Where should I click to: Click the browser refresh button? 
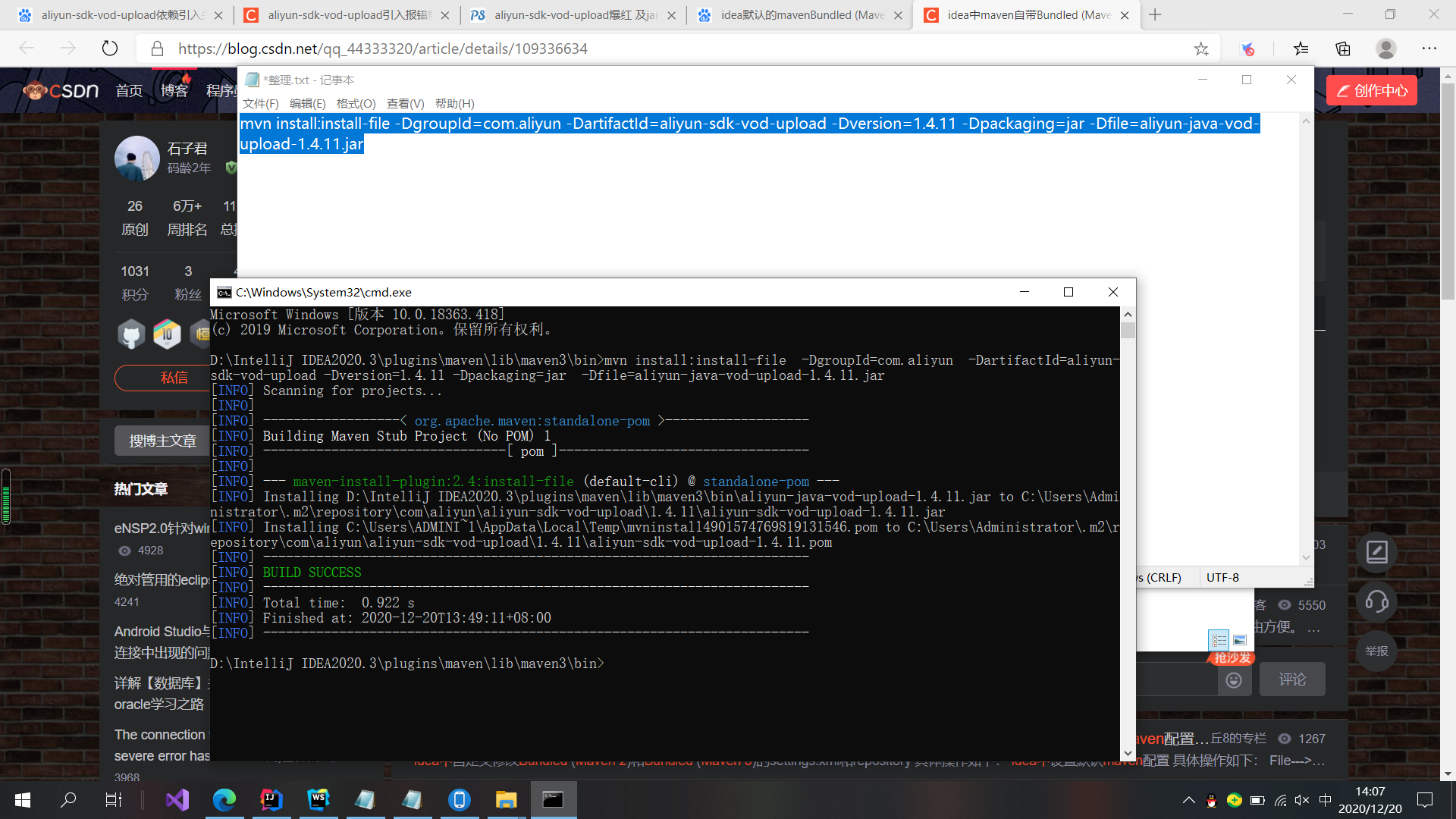click(x=110, y=49)
